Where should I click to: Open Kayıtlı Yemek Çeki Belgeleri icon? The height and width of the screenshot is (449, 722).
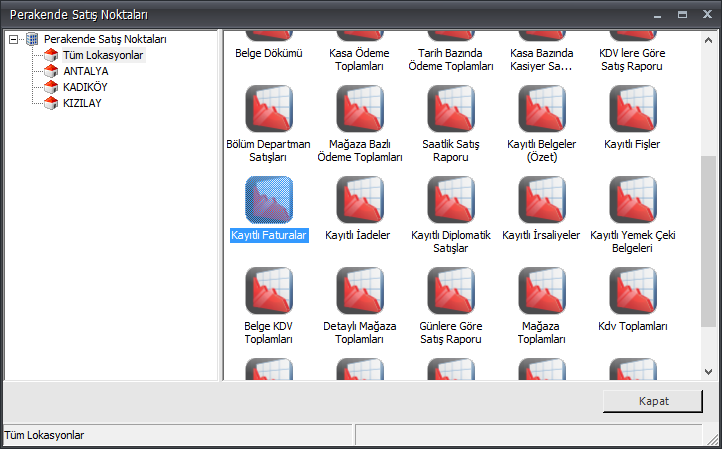tap(633, 200)
